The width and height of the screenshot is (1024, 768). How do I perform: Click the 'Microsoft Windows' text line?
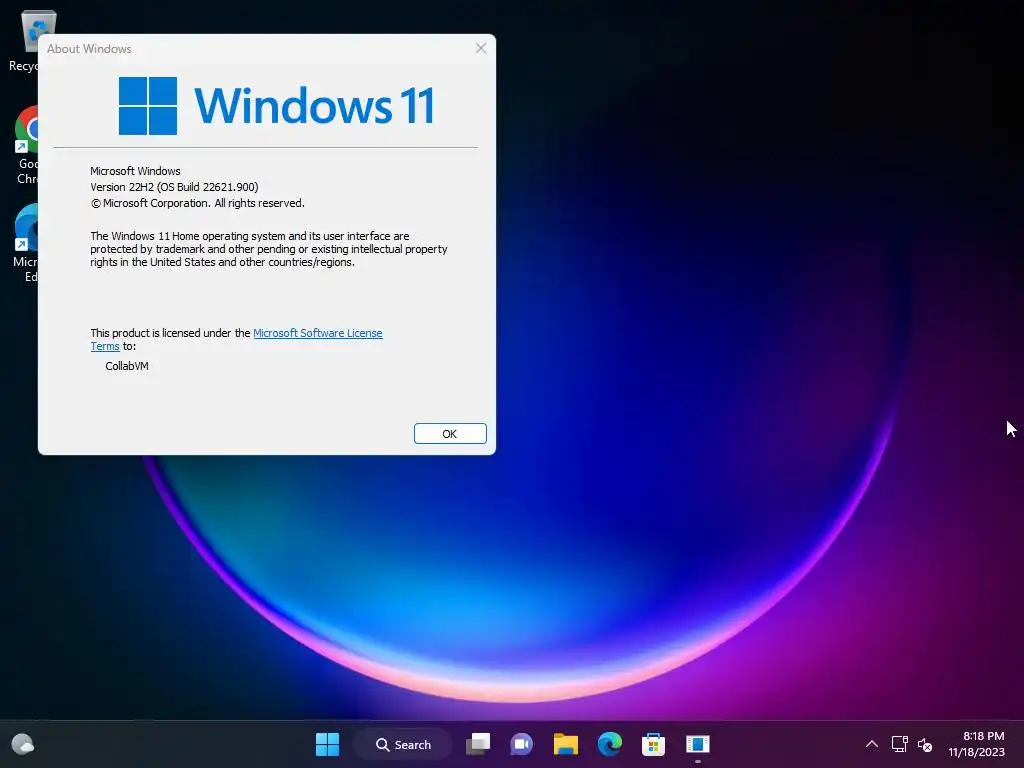tap(135, 171)
